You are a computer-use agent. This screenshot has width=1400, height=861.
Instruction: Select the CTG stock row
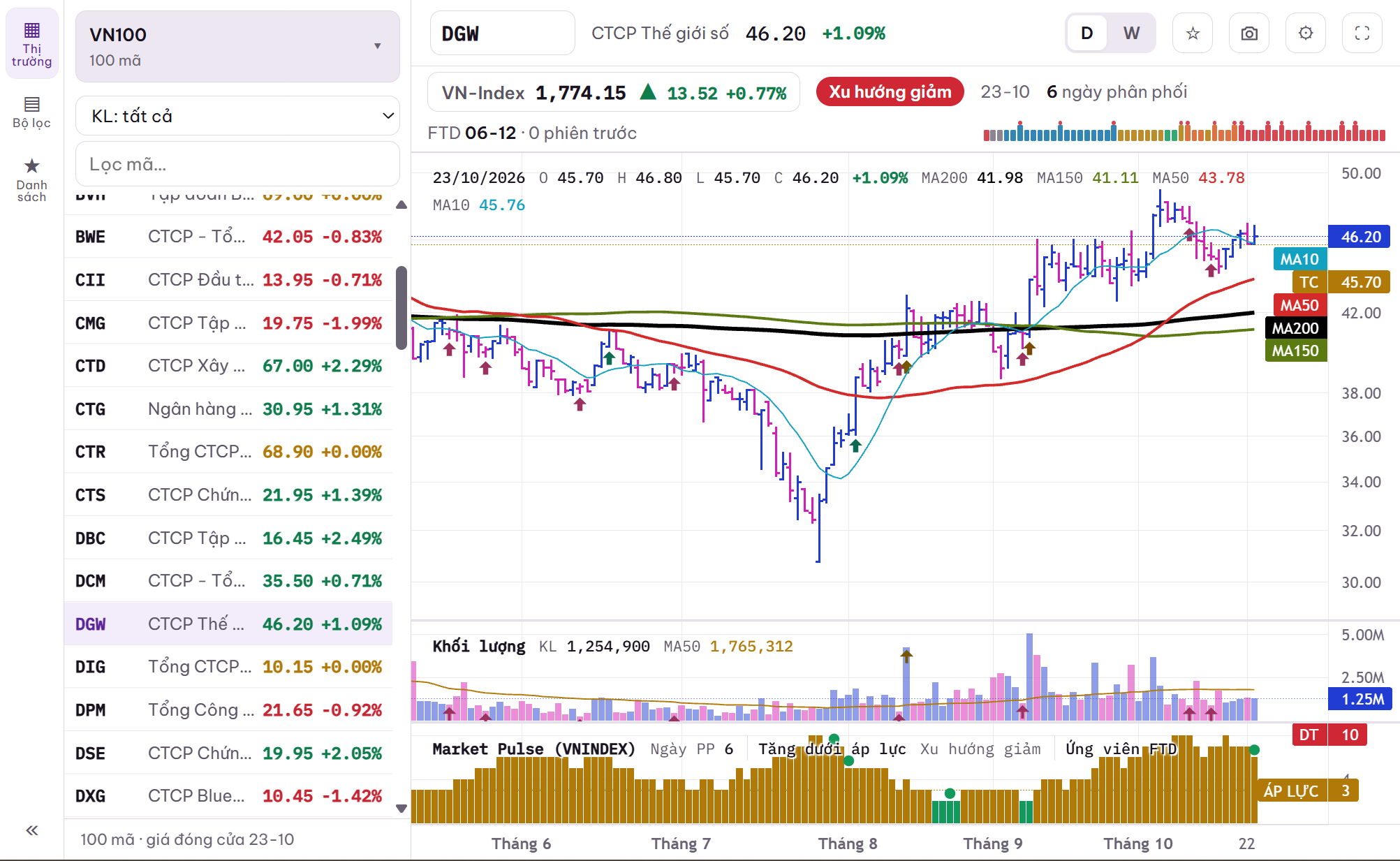click(228, 409)
